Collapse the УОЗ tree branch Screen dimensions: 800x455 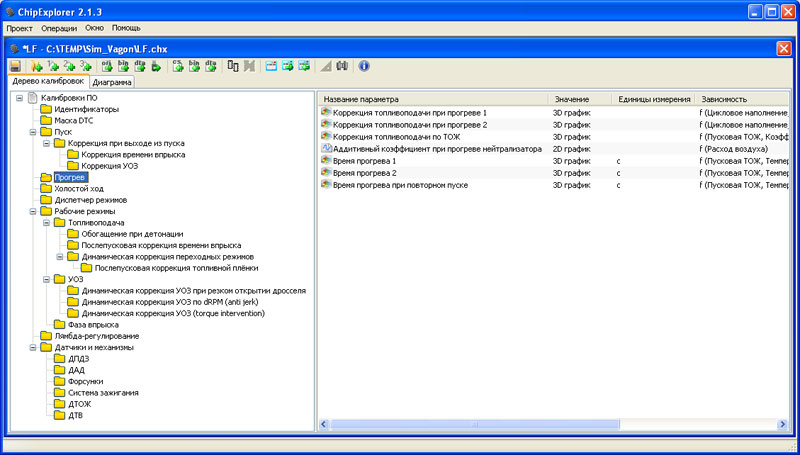tap(46, 279)
